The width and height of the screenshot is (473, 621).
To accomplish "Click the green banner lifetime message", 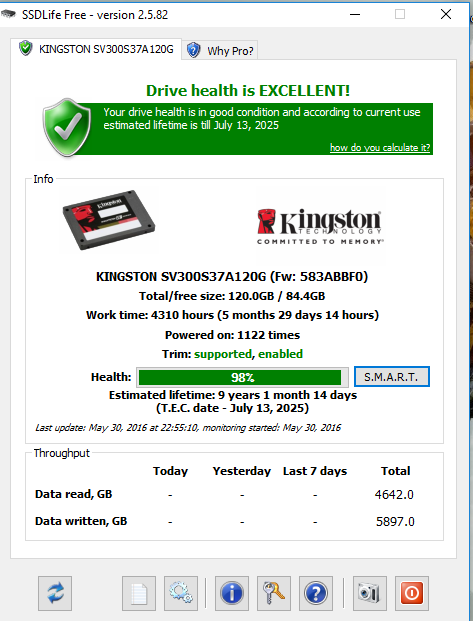I will (262, 118).
